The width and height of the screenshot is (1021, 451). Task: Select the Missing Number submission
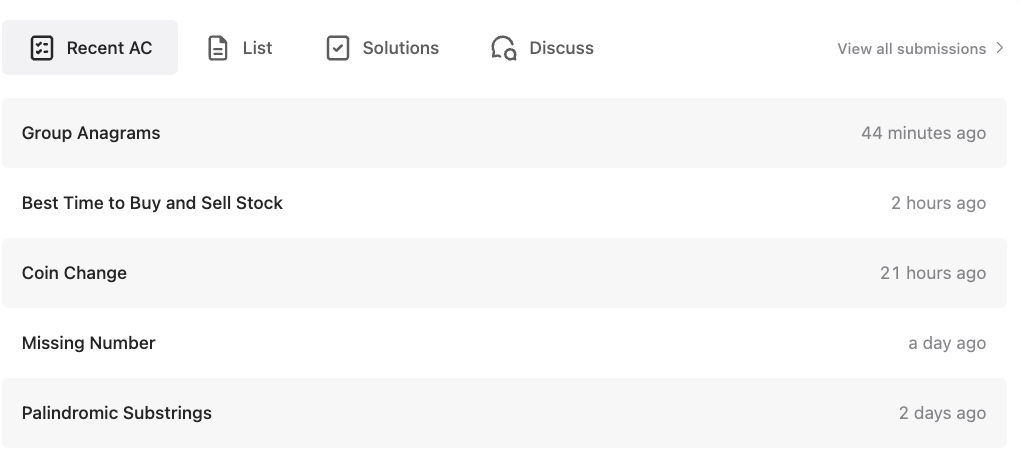[88, 343]
